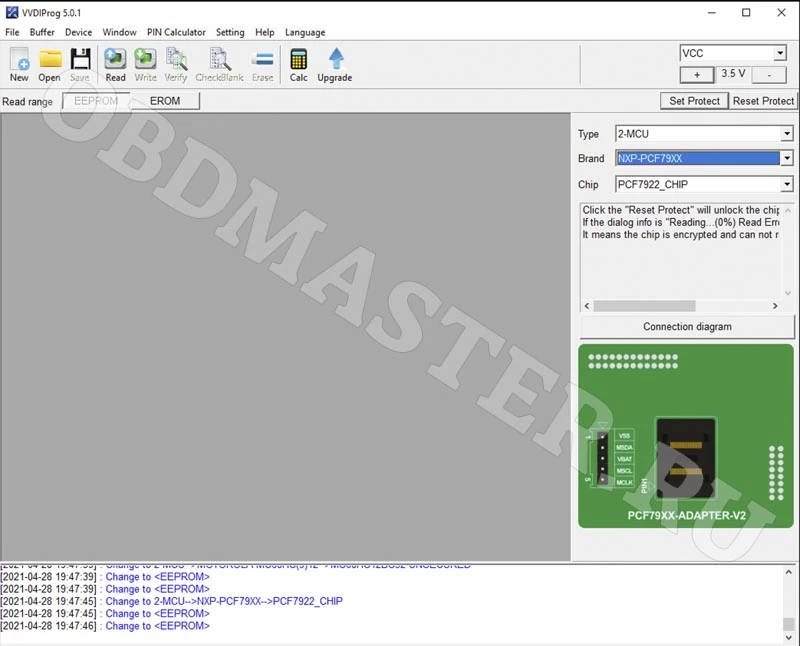The width and height of the screenshot is (800, 646).
Task: Open the Device menu
Action: coord(79,32)
